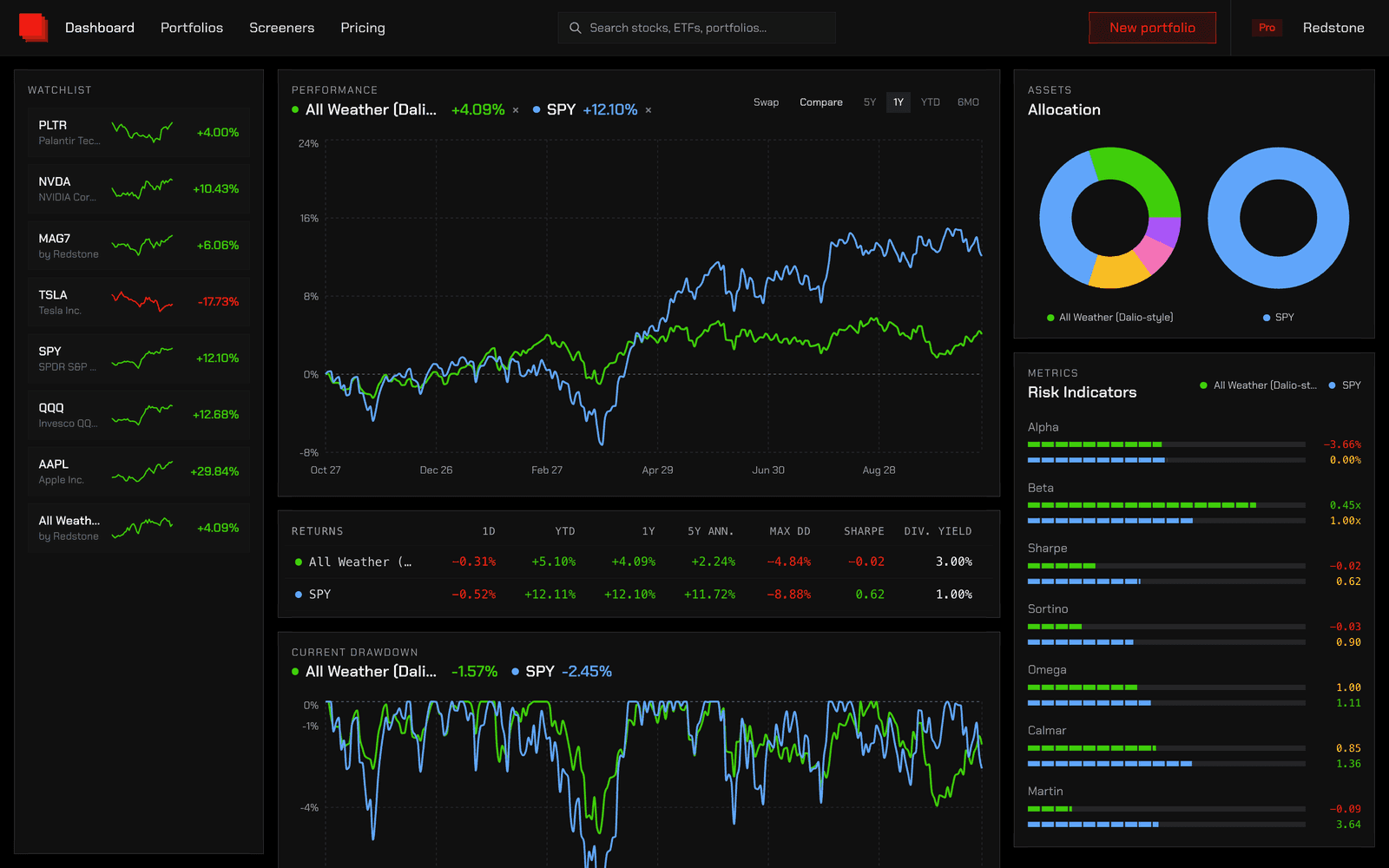This screenshot has height=868, width=1389.
Task: Click the All Weather allocation donut chart
Action: [x=1110, y=218]
